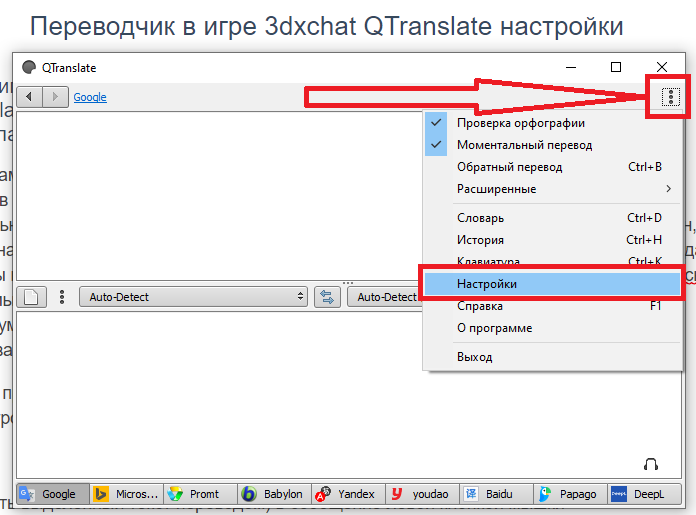Screen dimensions: 696x515
Task: Select the Promt translation service tab
Action: (x=201, y=494)
